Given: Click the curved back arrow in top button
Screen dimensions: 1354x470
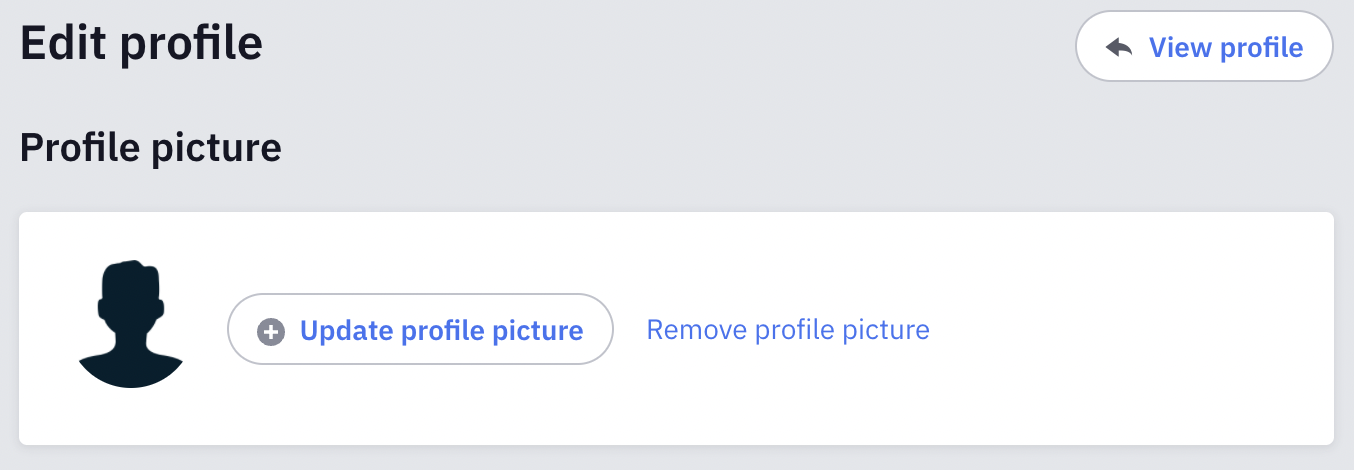Looking at the screenshot, I should (x=1119, y=47).
